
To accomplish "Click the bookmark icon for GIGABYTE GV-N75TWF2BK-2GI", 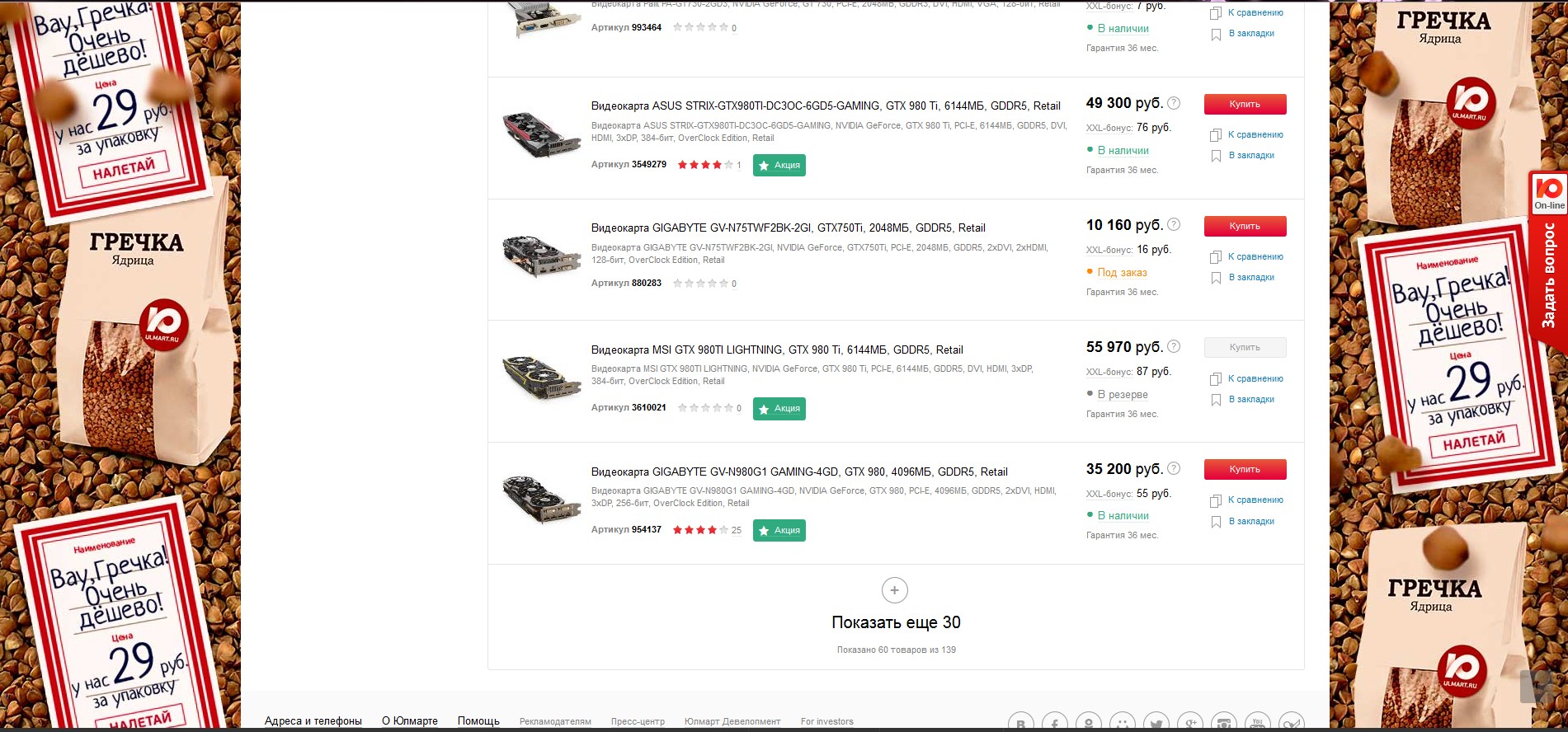I will pyautogui.click(x=1215, y=278).
